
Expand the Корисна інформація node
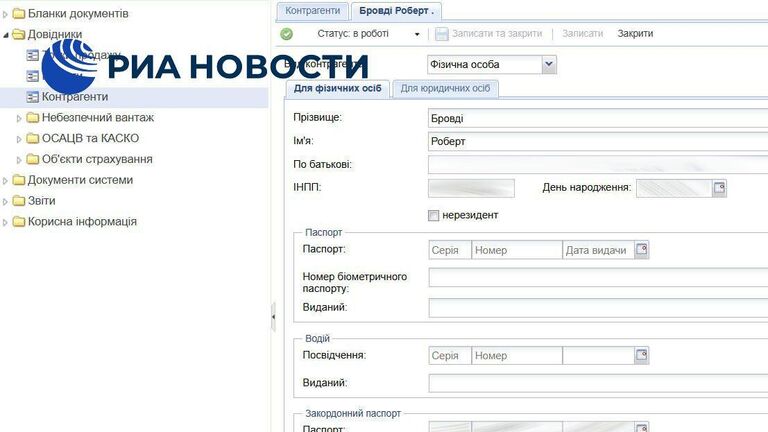tap(5, 223)
